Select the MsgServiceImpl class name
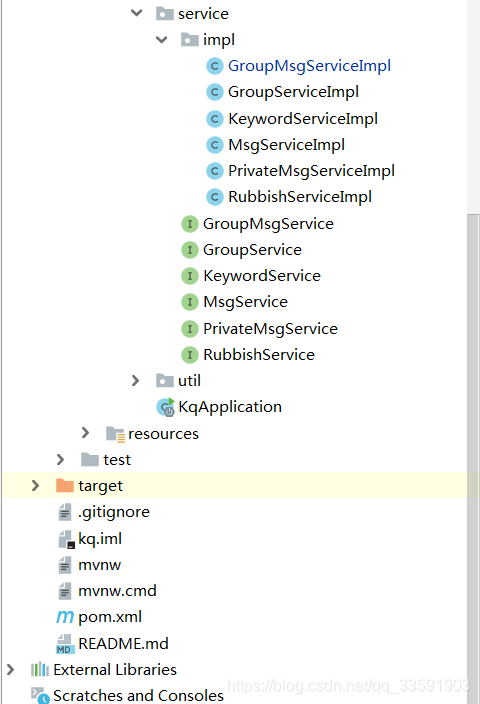The width and height of the screenshot is (480, 704). click(x=286, y=145)
